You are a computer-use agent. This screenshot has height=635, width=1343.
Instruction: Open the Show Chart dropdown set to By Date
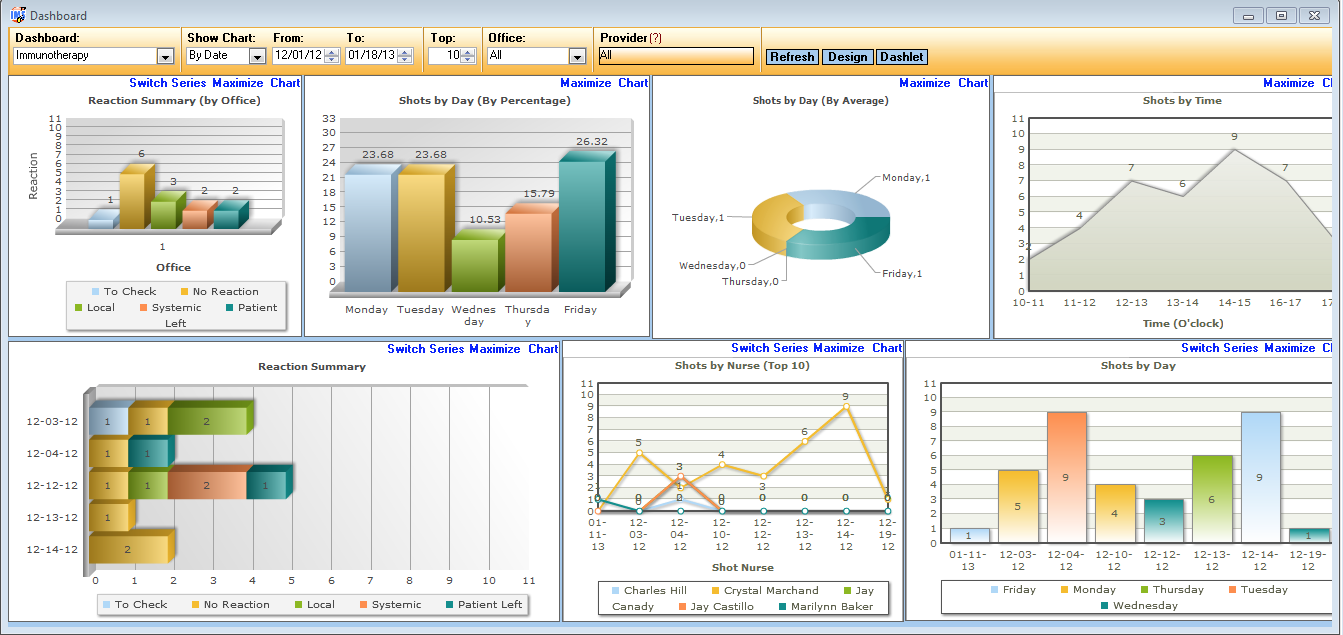(x=256, y=56)
